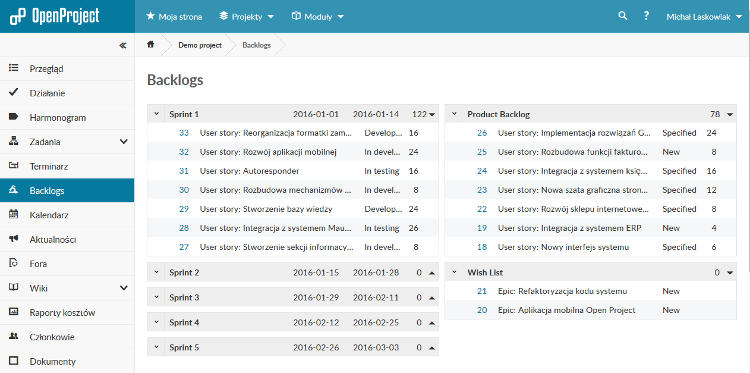The image size is (750, 373).
Task: Expand Zadania submenu chevron
Action: 123,142
